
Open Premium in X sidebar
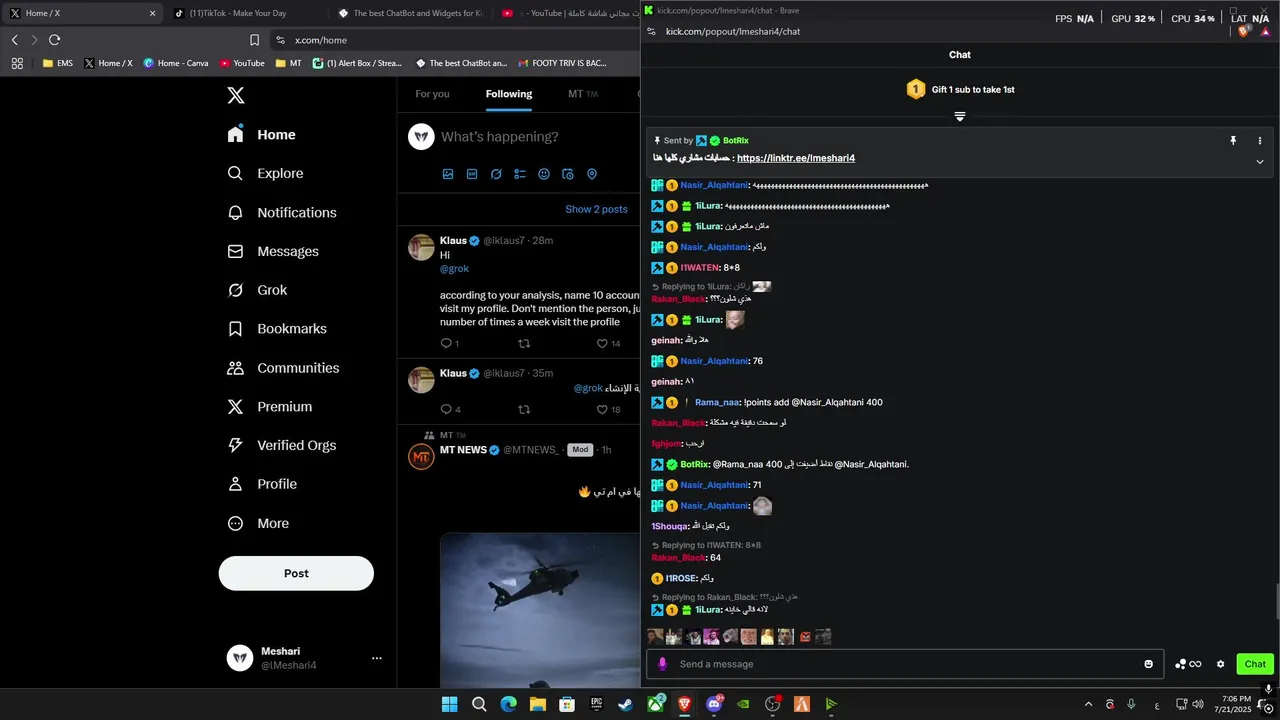270,406
